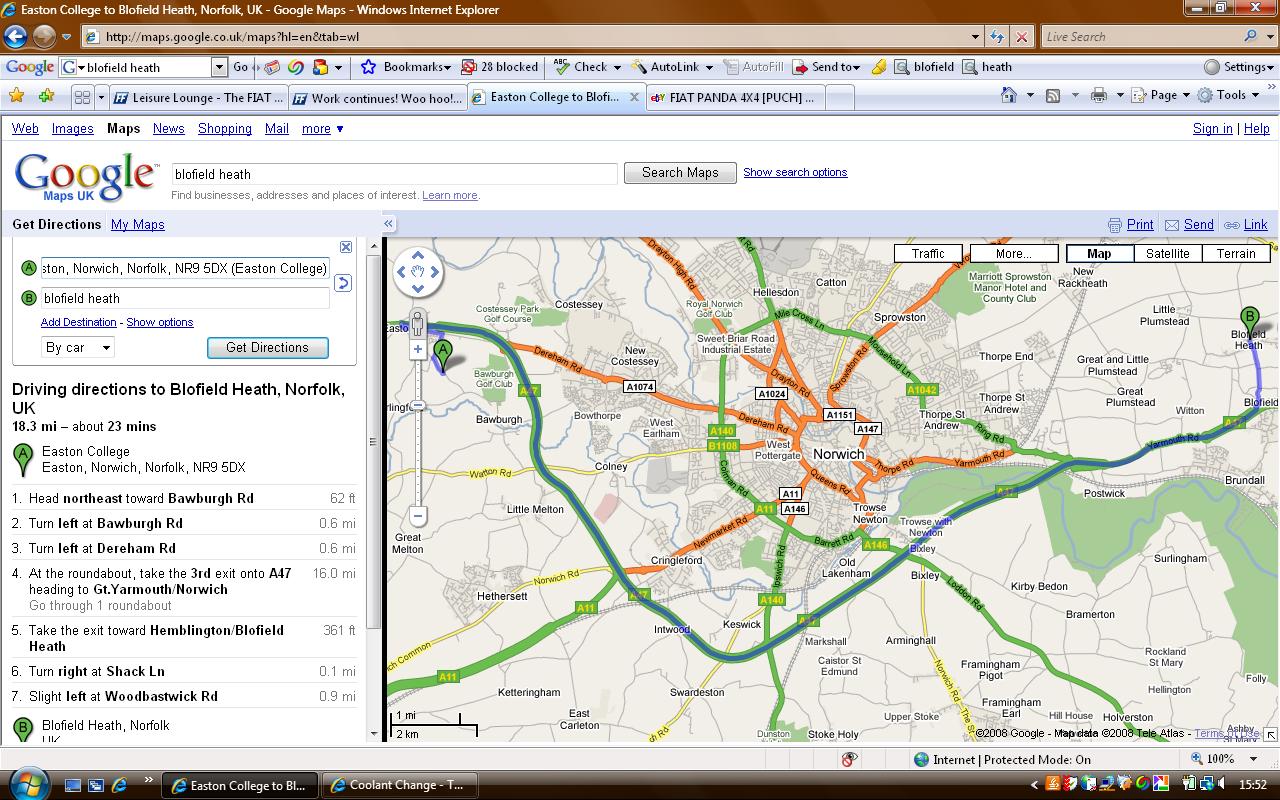
Task: Click the AutoLink toolbar button
Action: point(672,67)
